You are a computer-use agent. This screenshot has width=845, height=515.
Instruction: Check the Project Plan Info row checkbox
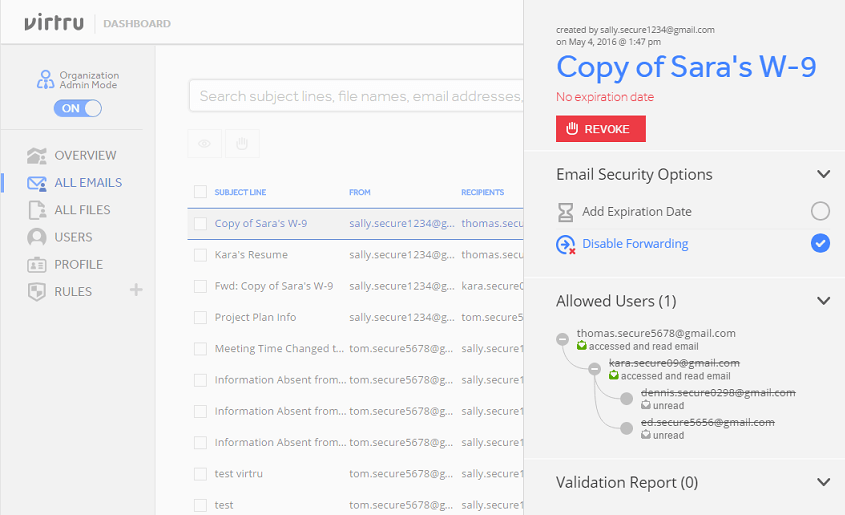(x=200, y=317)
